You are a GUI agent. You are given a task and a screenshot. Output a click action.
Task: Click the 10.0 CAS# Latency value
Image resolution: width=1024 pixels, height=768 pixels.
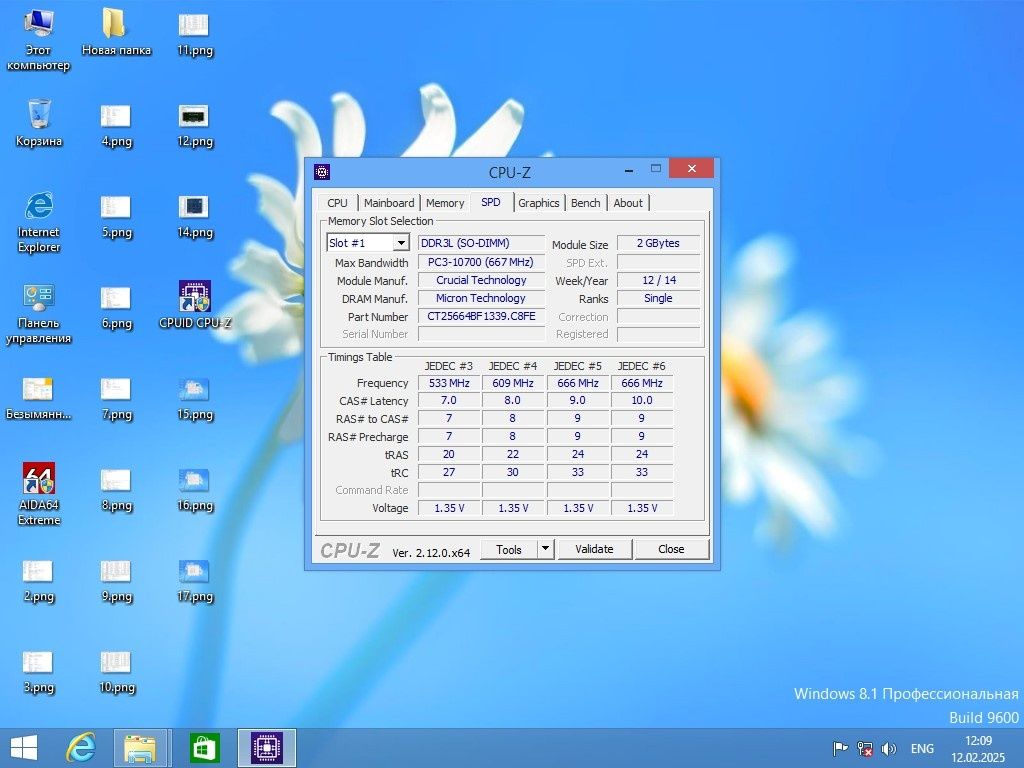point(642,400)
